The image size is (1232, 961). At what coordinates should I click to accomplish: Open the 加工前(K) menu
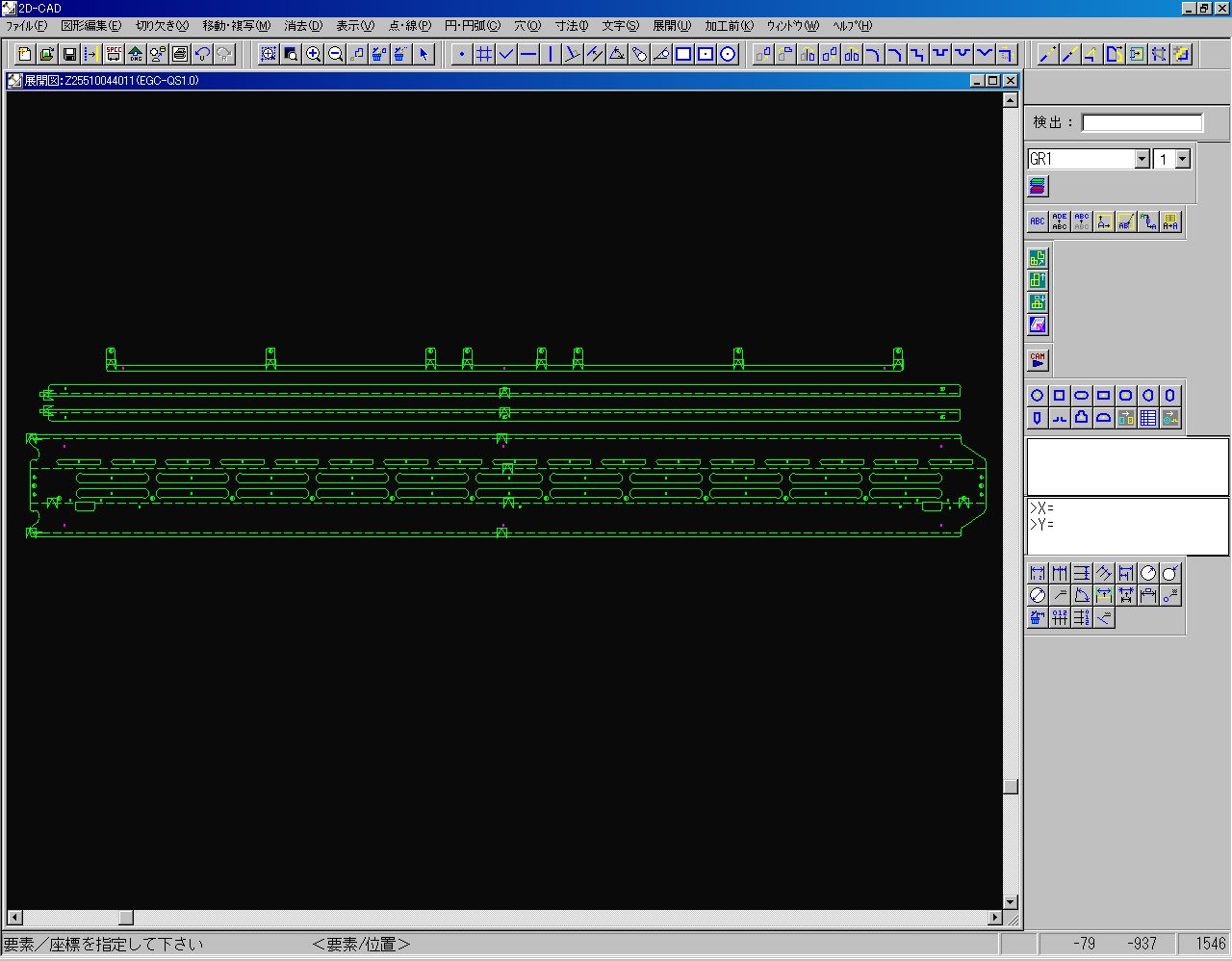pos(729,26)
